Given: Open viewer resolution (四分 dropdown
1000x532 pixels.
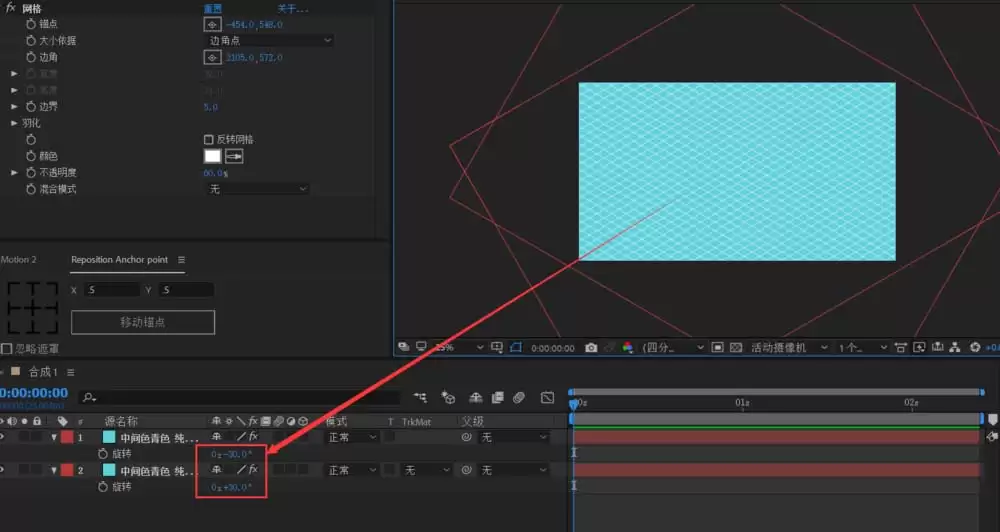Looking at the screenshot, I should [x=672, y=348].
